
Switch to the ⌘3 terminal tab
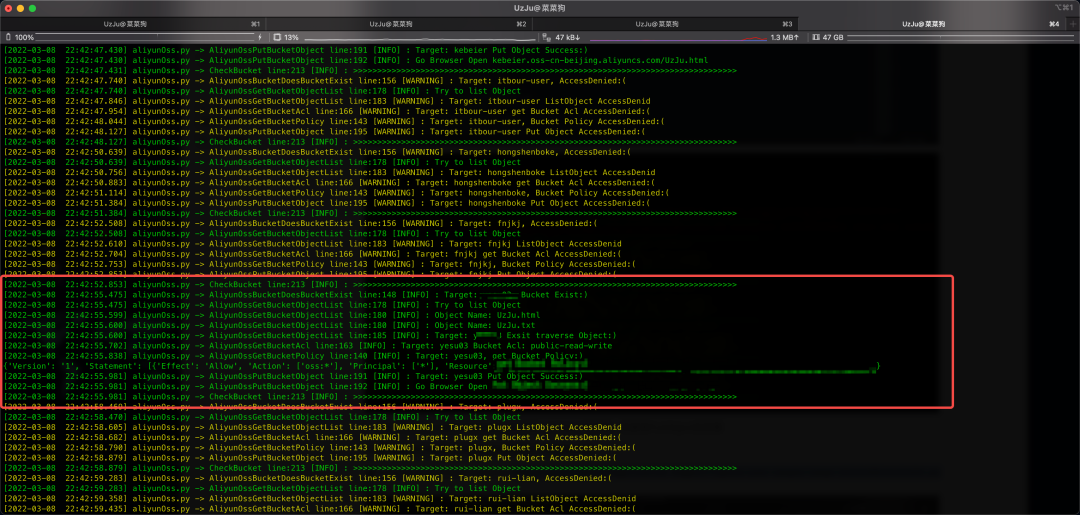(x=665, y=24)
